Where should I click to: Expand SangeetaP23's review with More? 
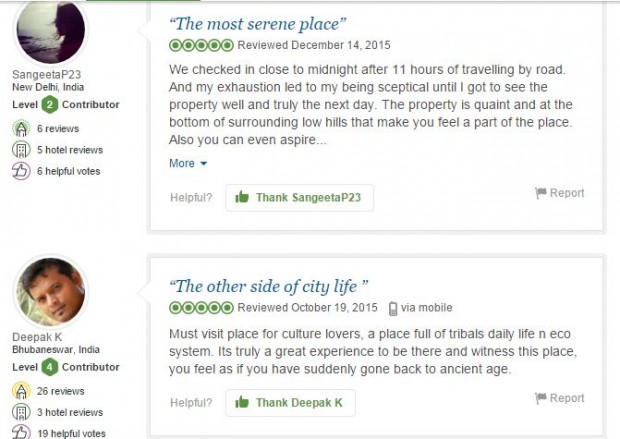[188, 163]
